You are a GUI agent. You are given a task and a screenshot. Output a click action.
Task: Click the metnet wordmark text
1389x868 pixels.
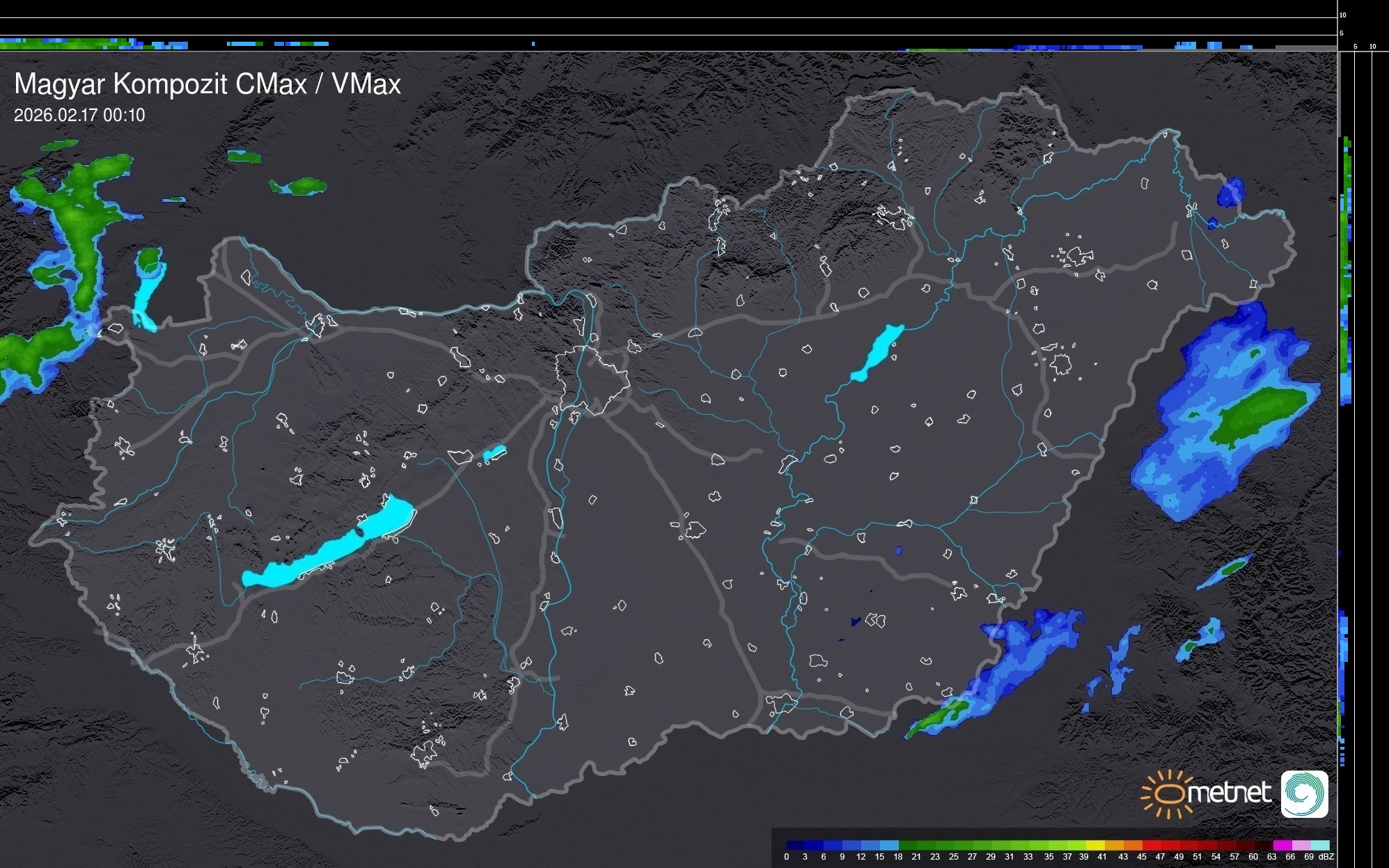point(1230,793)
